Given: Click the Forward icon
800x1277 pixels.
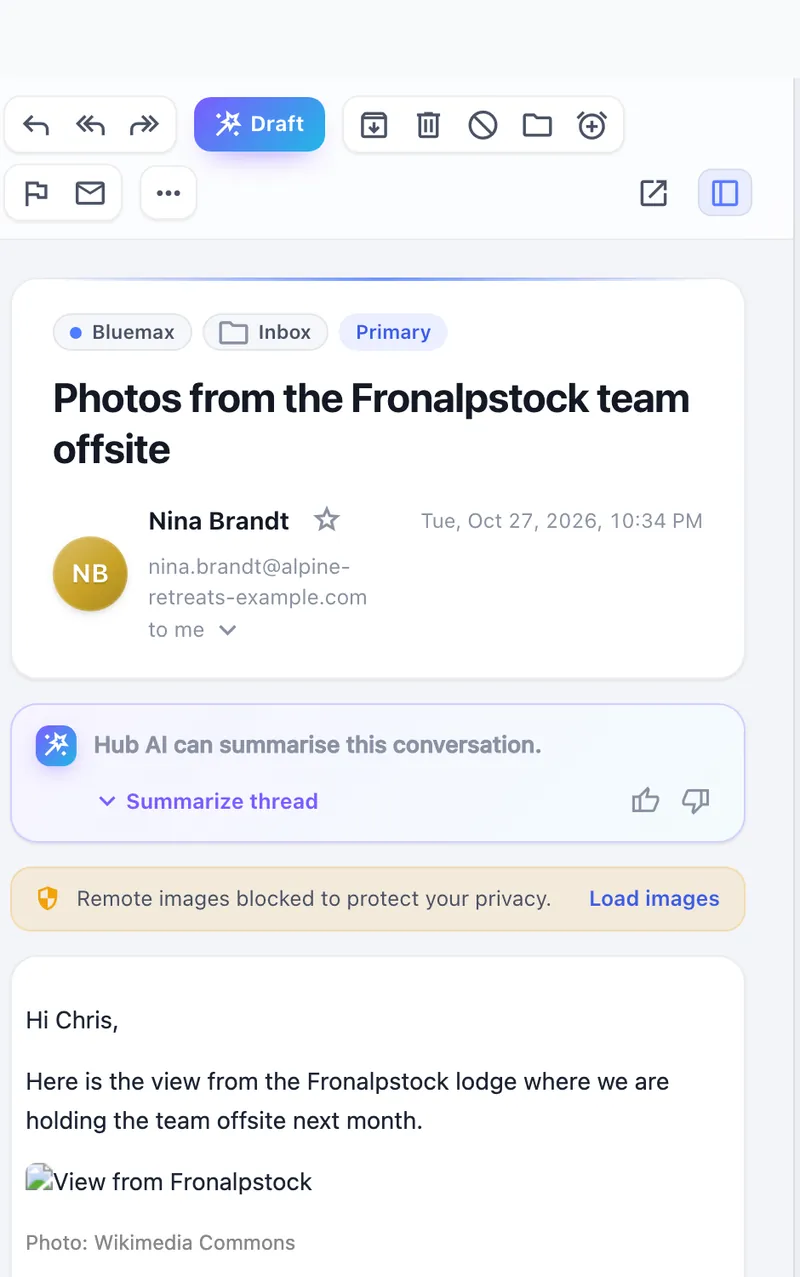Looking at the screenshot, I should tap(144, 125).
